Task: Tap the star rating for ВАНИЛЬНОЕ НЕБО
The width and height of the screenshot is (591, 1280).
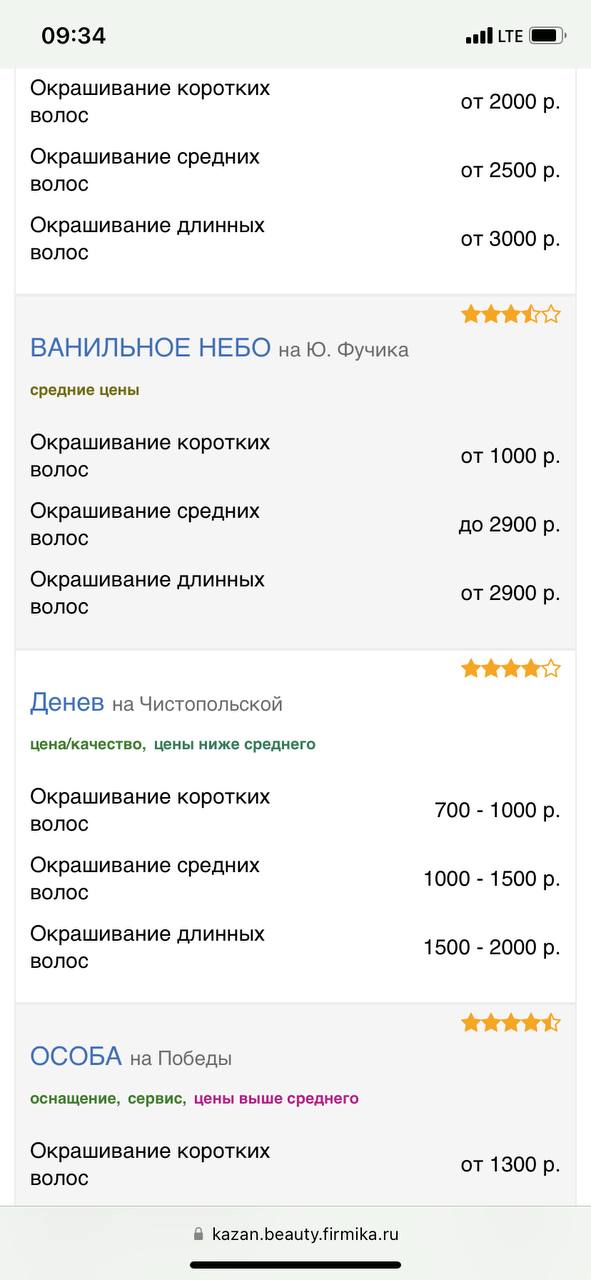Action: tap(511, 314)
